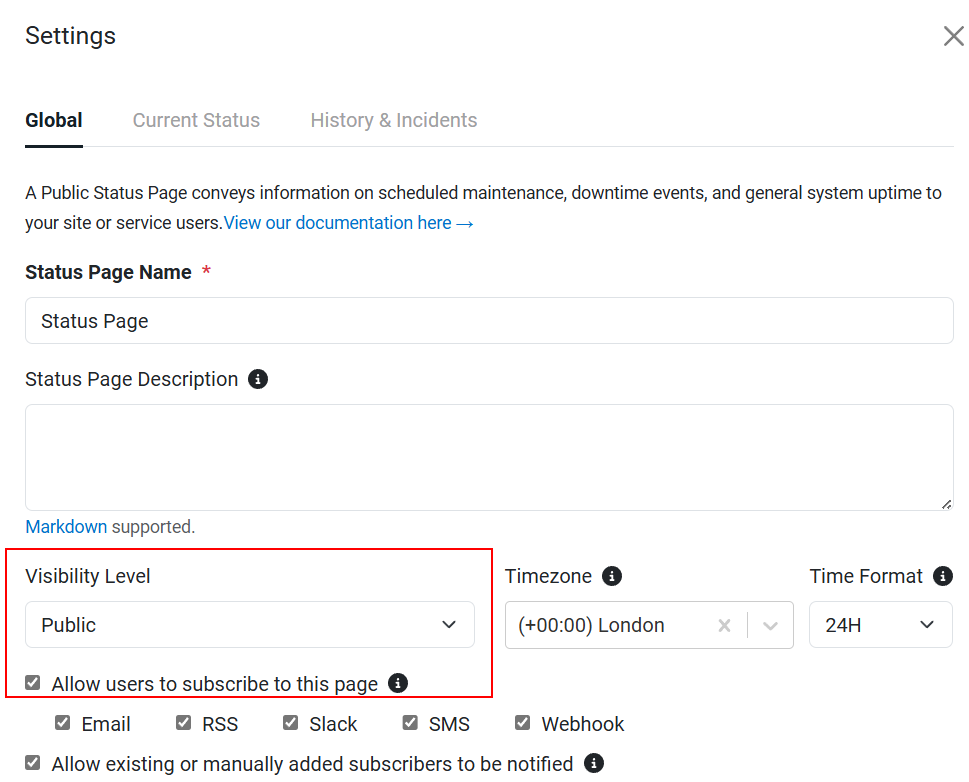
Task: Toggle the Webhook checkbox
Action: click(x=522, y=723)
